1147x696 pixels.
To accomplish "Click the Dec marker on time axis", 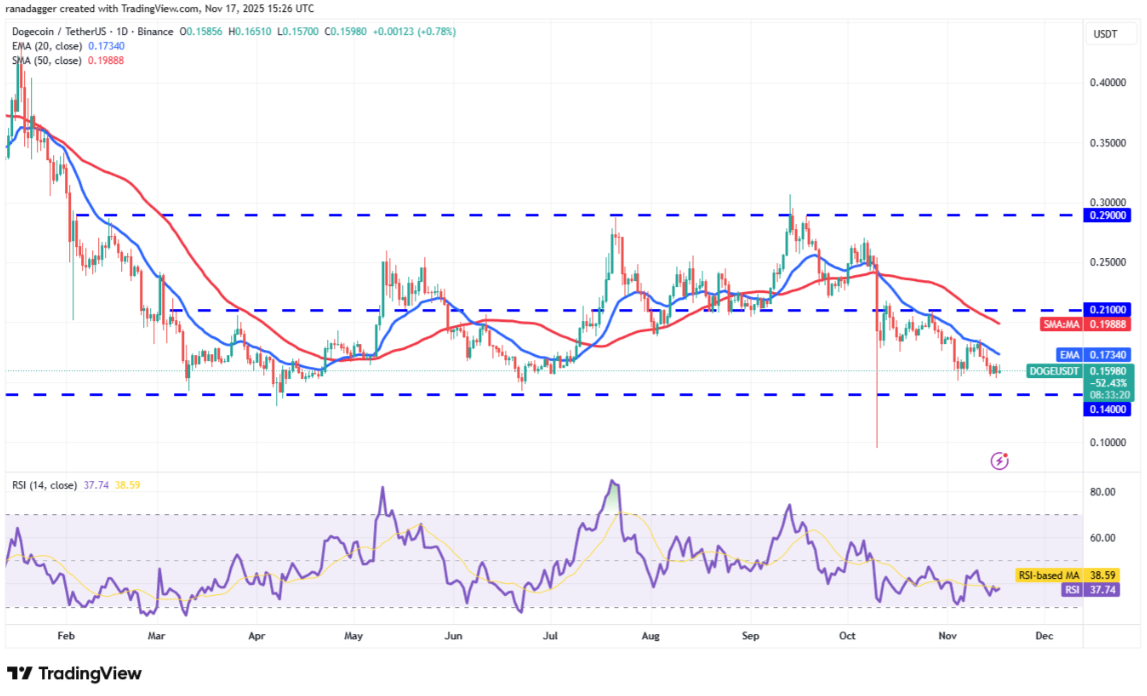I will [x=1045, y=635].
